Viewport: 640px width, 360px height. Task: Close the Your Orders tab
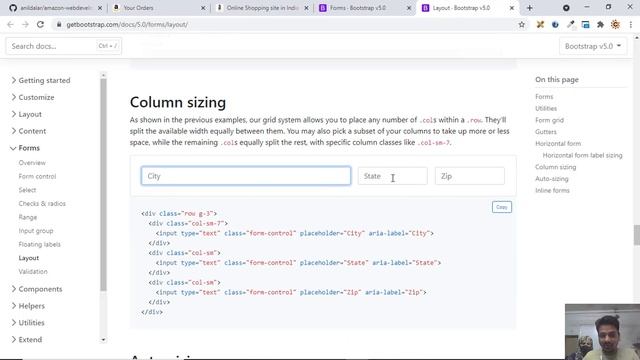[203, 8]
